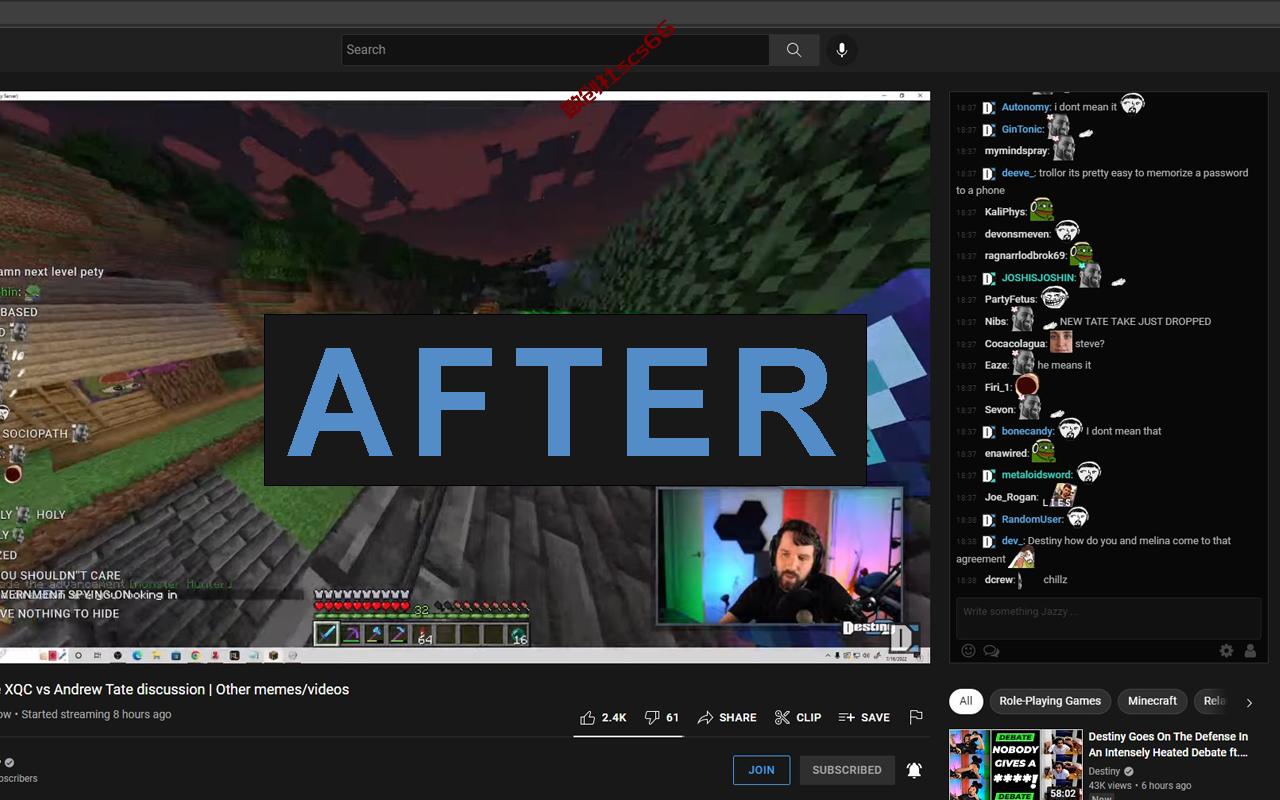Expand more category chips with right chevron

pos(1249,702)
